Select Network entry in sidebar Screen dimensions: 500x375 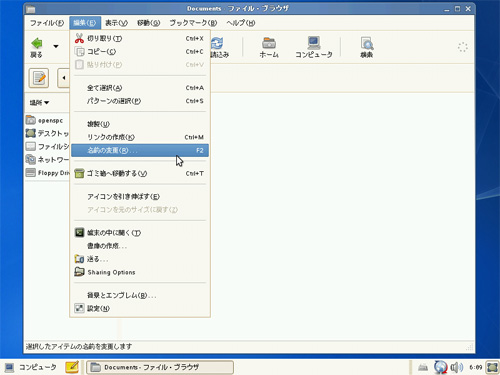tap(47, 160)
